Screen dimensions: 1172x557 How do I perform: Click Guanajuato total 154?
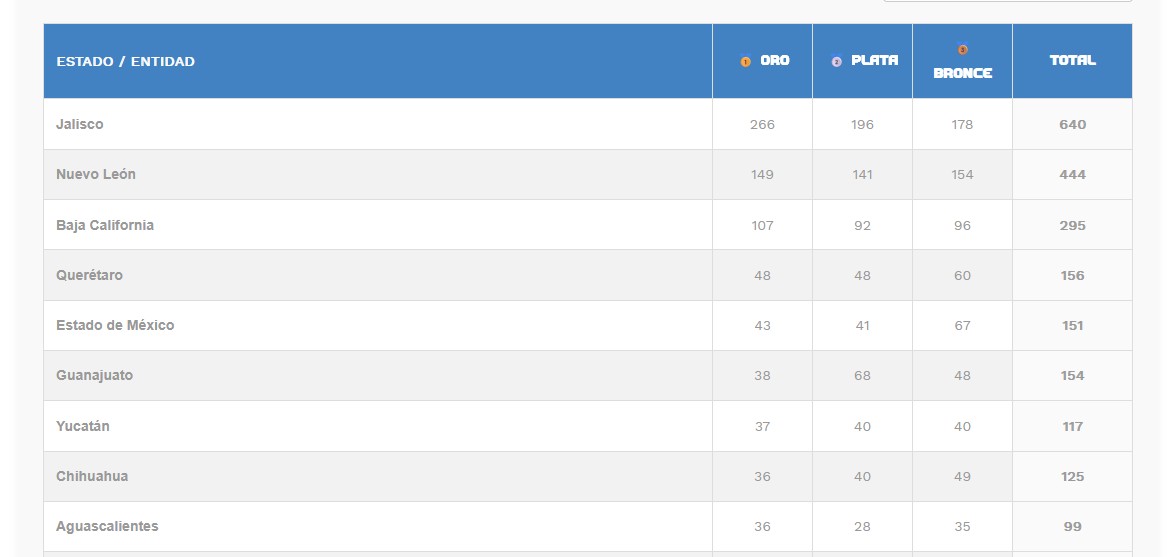tap(1073, 376)
